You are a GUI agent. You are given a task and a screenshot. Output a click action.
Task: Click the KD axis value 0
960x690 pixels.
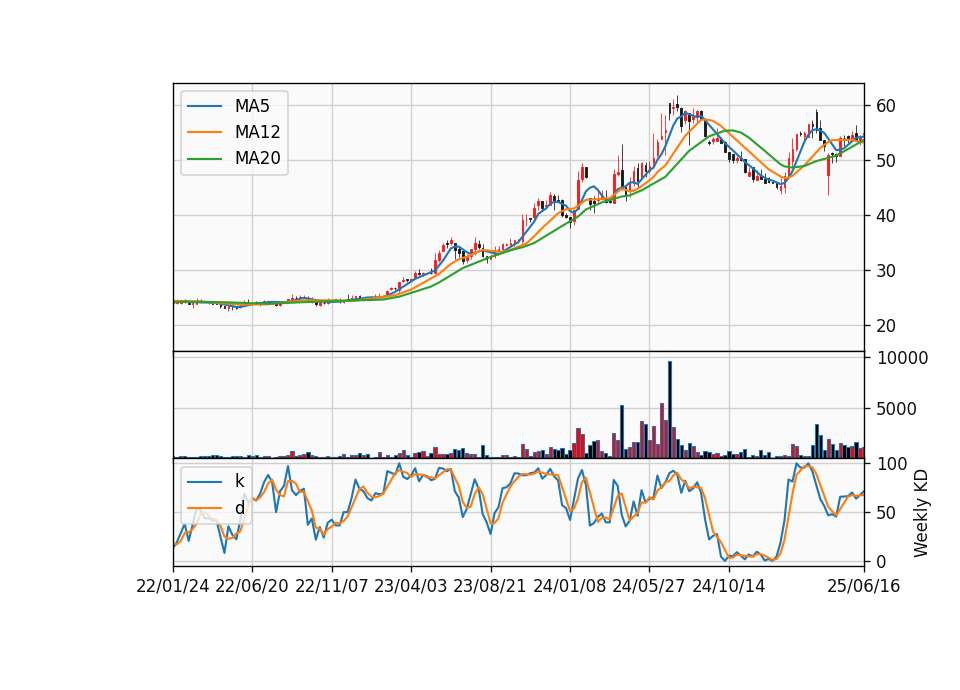(881, 561)
